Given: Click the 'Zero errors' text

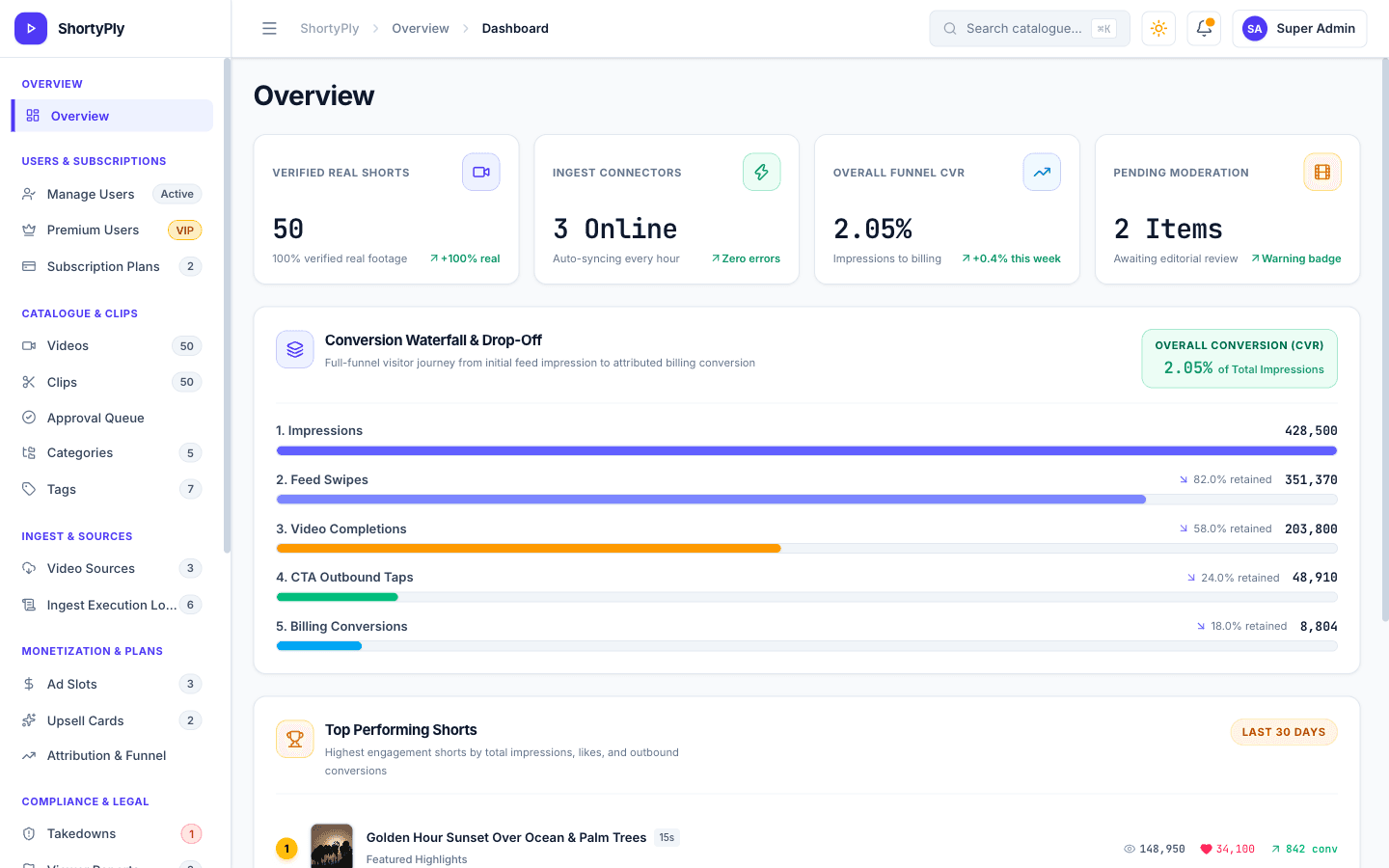Looking at the screenshot, I should coord(751,258).
